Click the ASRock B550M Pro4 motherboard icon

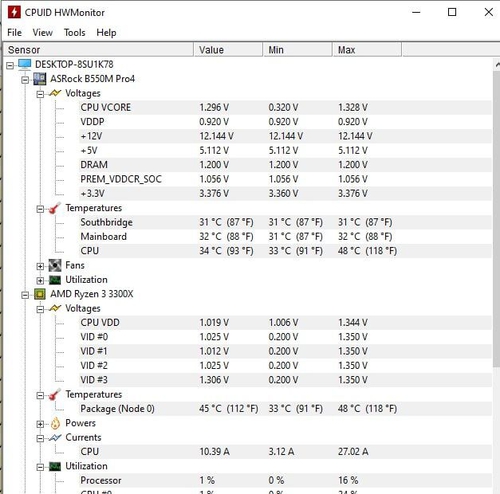click(40, 79)
